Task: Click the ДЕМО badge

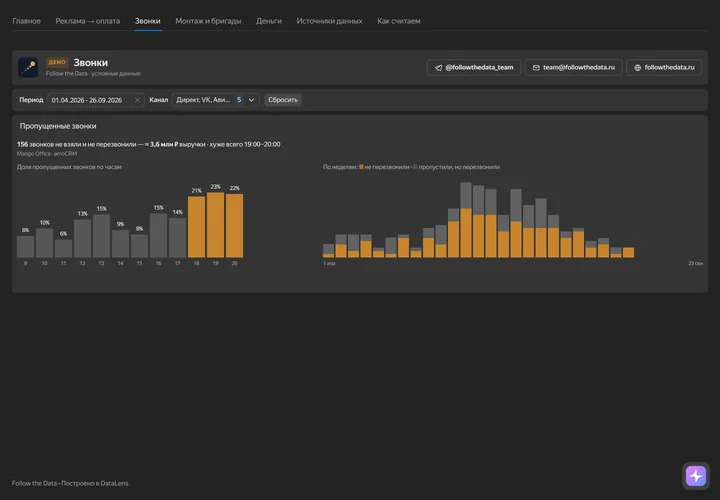Action: tap(57, 62)
